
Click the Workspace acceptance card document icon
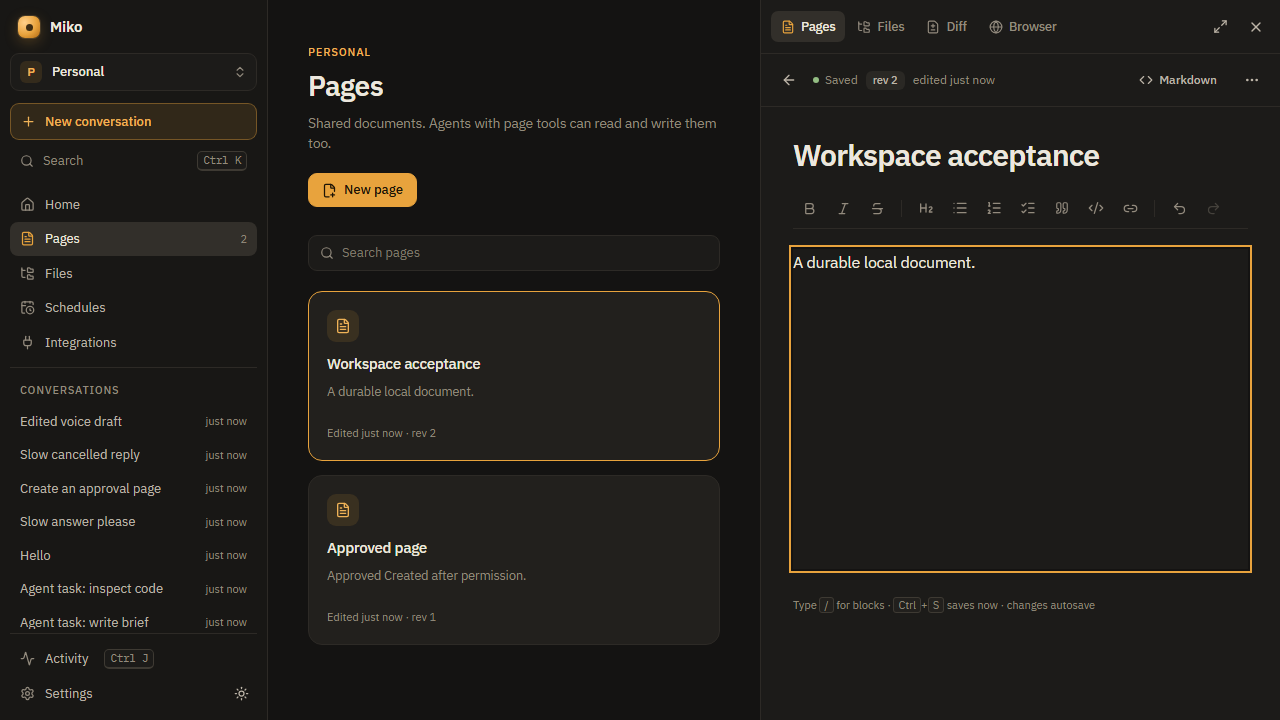(343, 326)
